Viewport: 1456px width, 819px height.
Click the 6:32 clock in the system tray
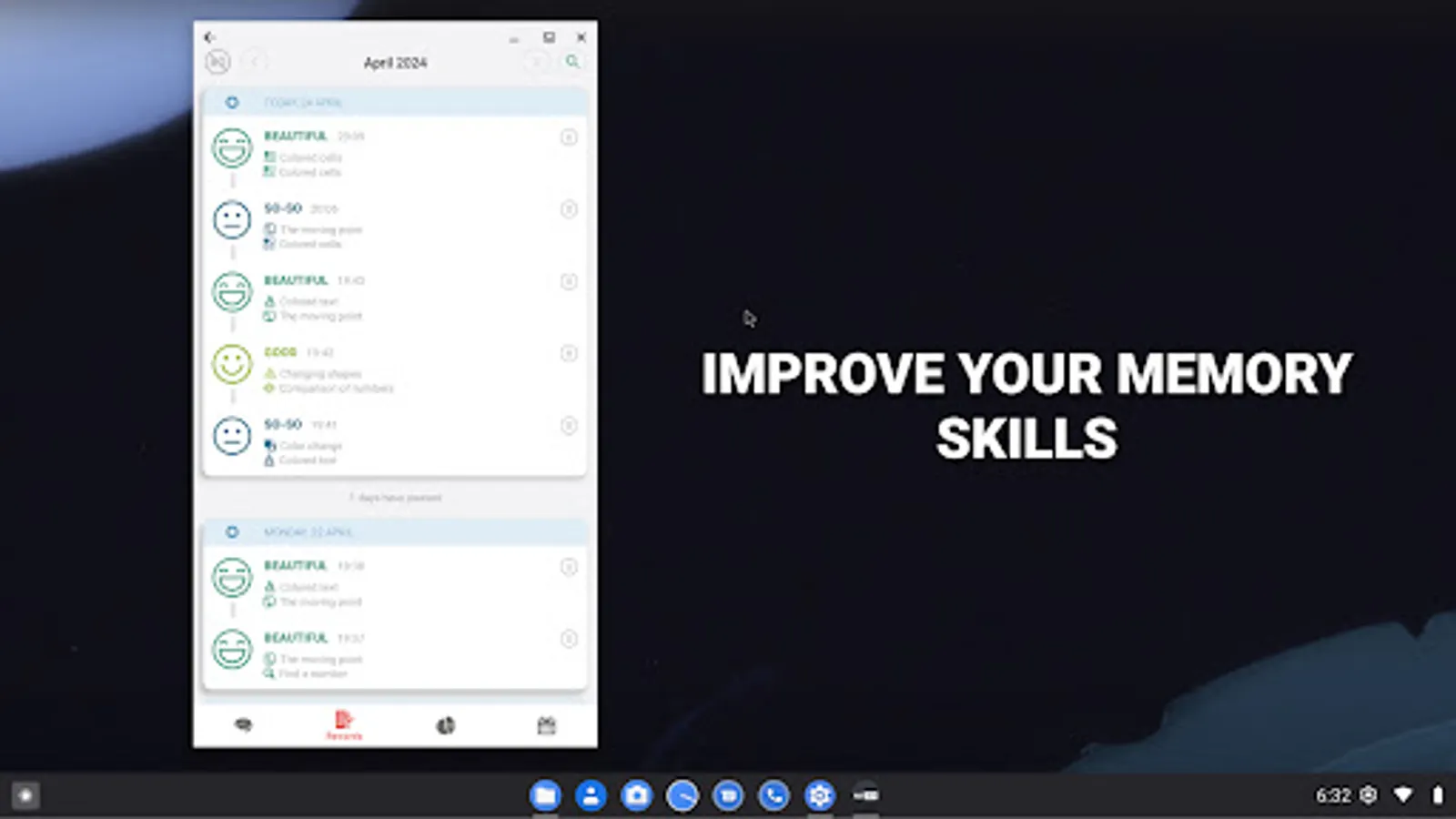[x=1333, y=795]
